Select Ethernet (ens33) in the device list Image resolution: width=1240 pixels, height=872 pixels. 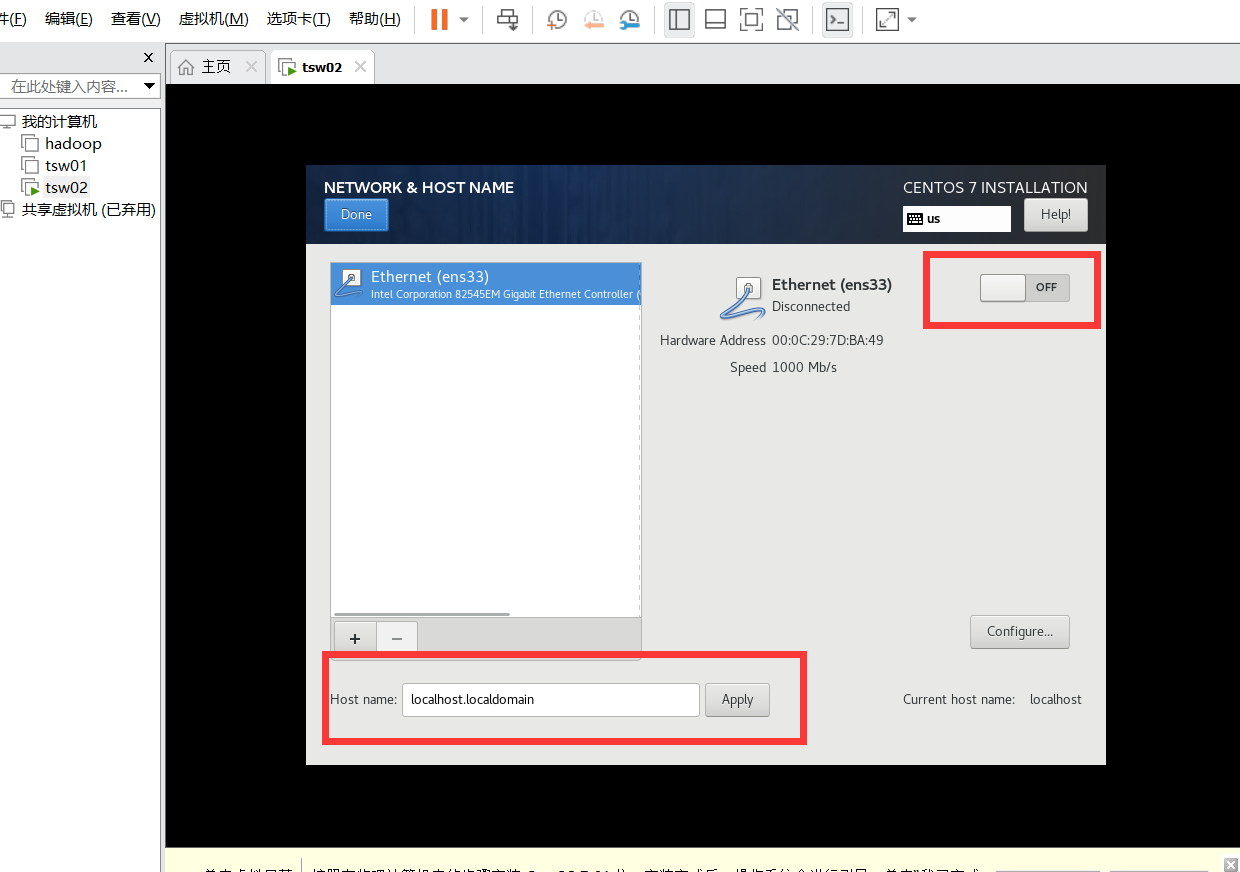coord(486,284)
